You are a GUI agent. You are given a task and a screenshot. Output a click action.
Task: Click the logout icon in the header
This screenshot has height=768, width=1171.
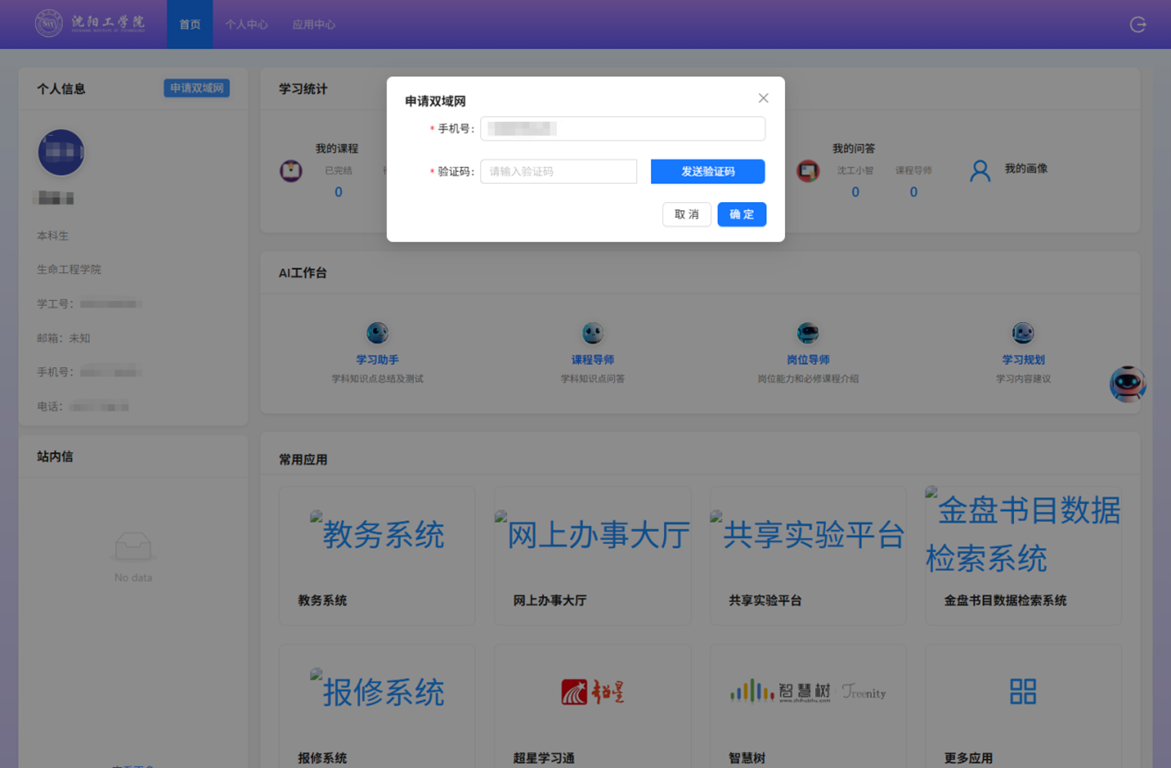coord(1137,25)
